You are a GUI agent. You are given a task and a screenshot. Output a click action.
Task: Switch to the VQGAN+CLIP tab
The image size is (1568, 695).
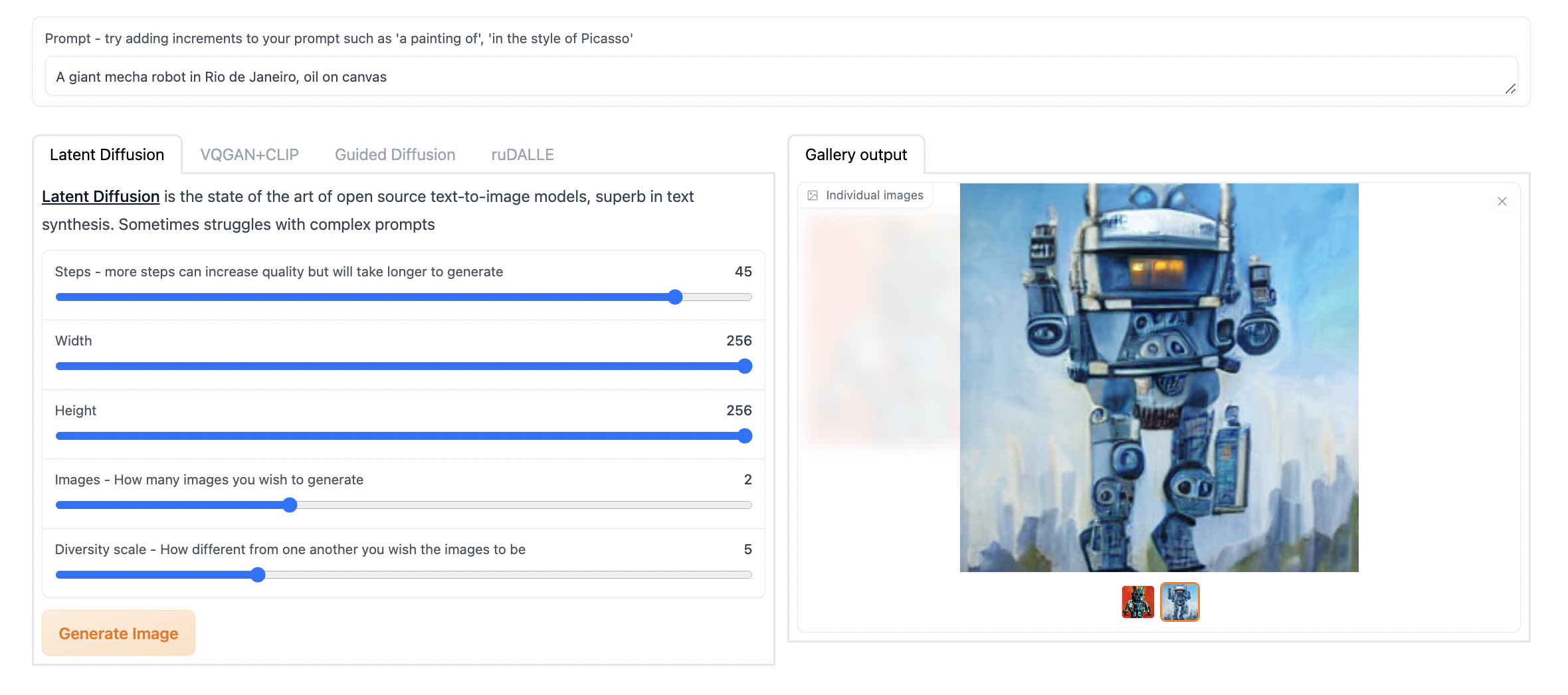pyautogui.click(x=249, y=155)
